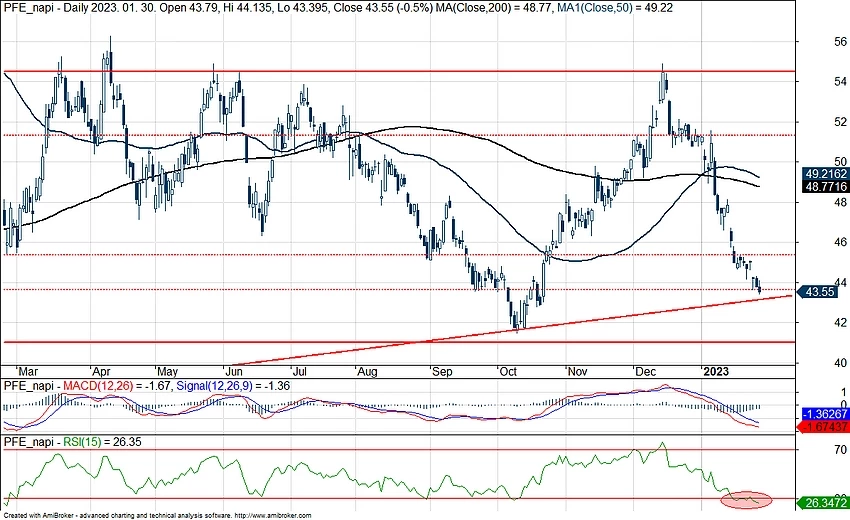Click the 'Dec' month label on time axis
Viewport: 850px width, 520px height.
(x=645, y=372)
